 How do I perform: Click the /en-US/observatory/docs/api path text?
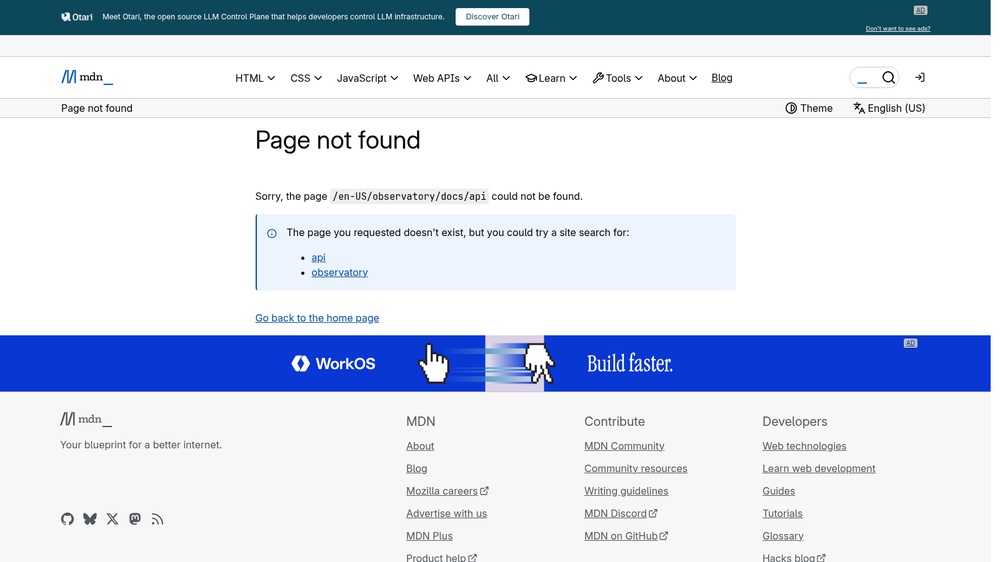point(409,196)
